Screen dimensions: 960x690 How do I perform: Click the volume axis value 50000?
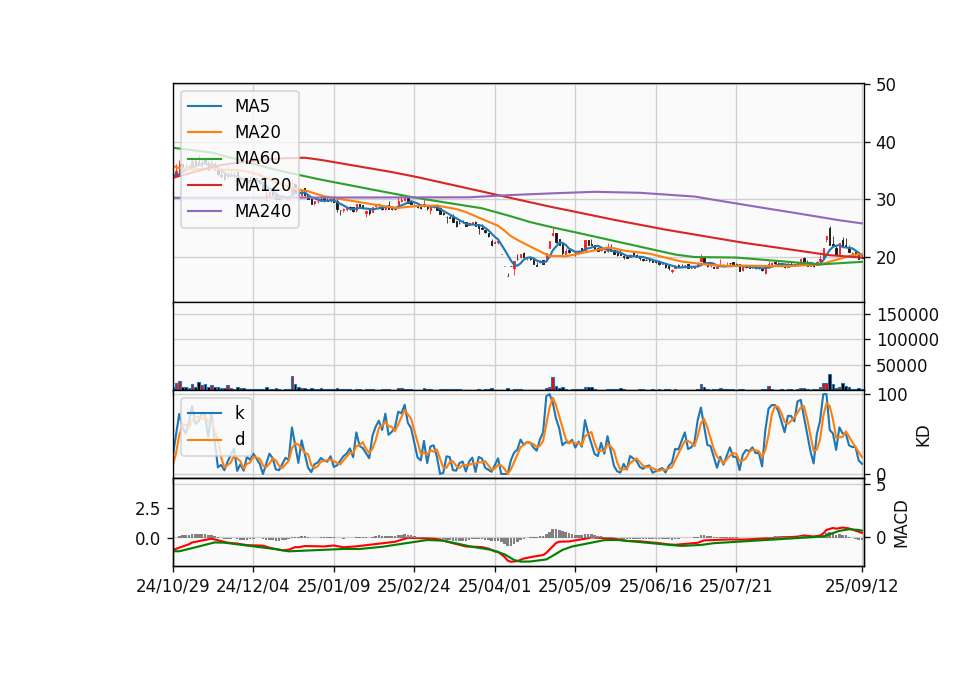[x=902, y=366]
